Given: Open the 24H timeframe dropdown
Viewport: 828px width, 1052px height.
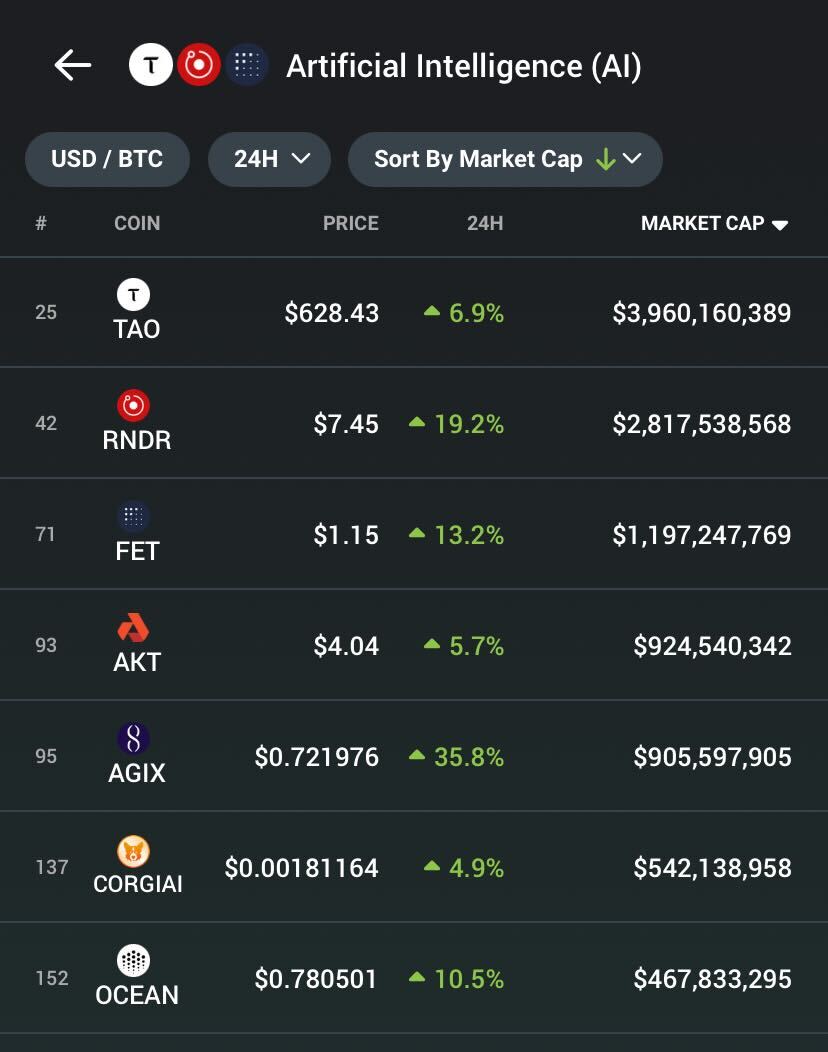Looking at the screenshot, I should (269, 159).
